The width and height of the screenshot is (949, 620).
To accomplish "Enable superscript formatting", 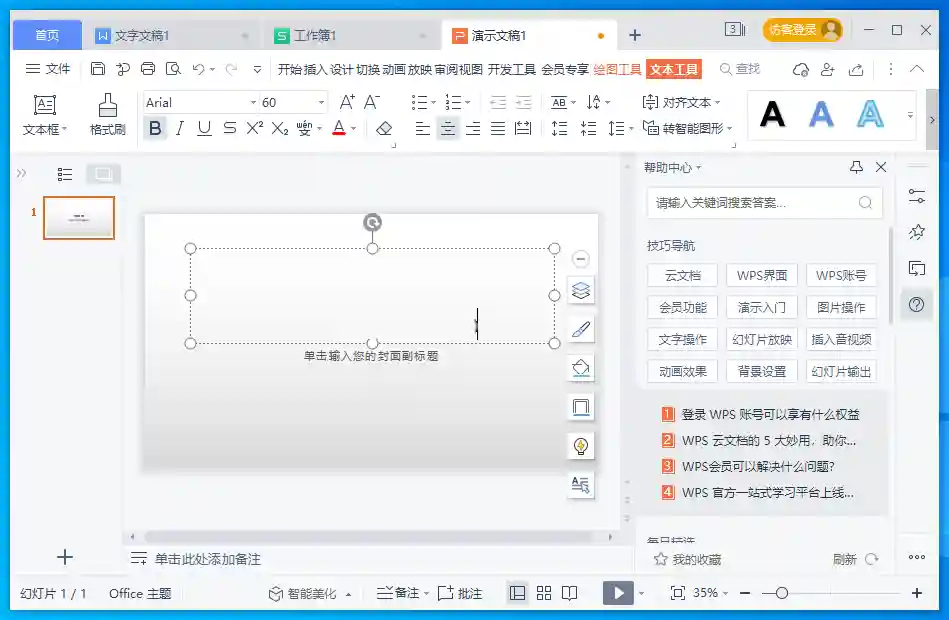I will point(255,128).
